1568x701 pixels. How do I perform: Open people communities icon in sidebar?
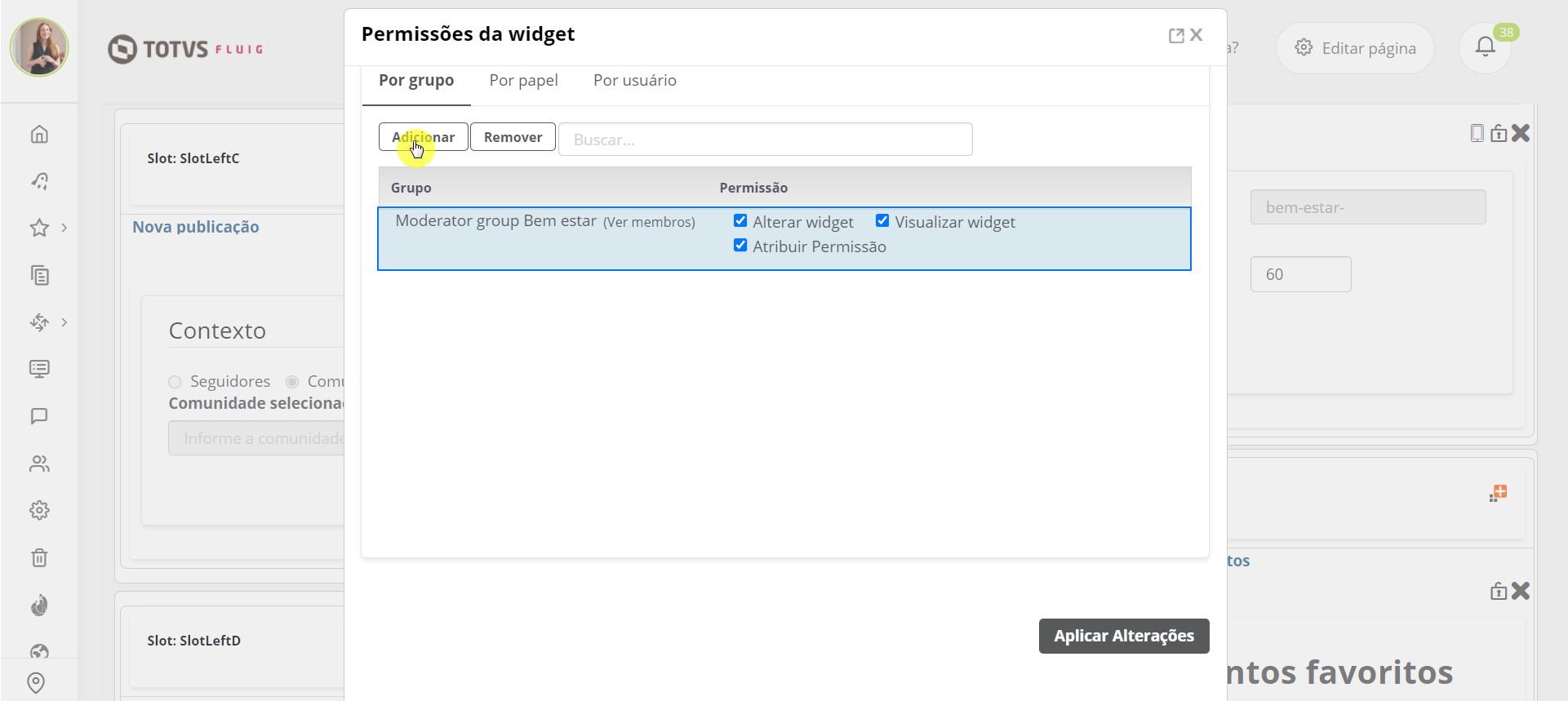click(x=39, y=464)
